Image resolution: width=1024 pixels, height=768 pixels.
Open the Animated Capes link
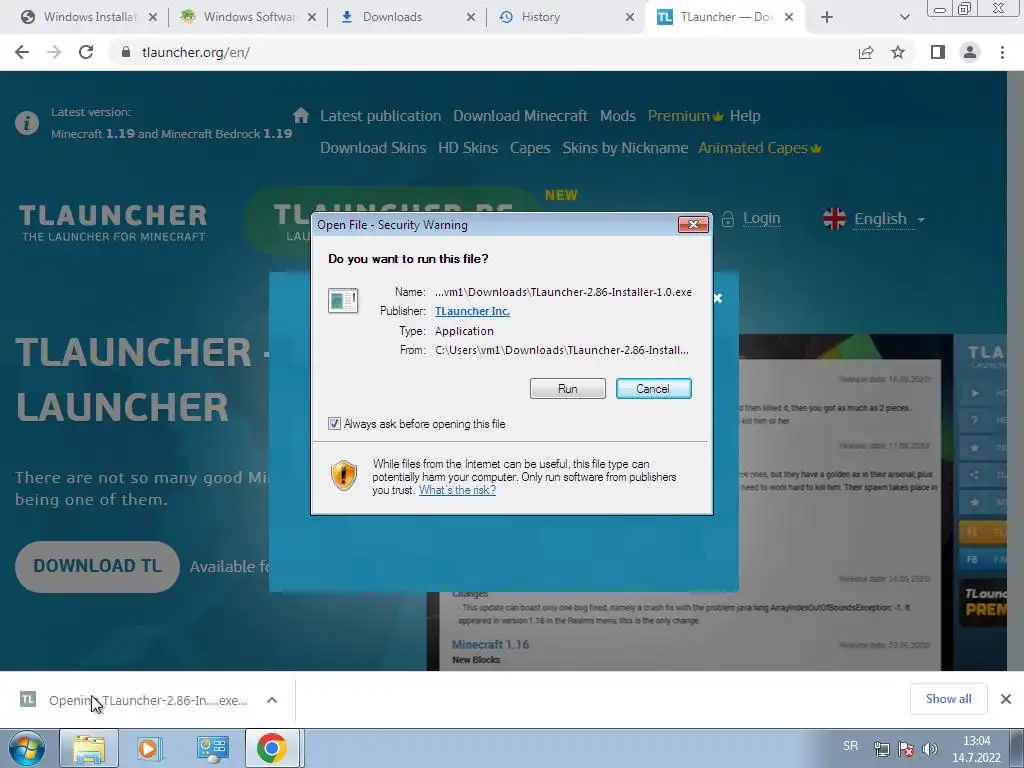click(x=760, y=148)
